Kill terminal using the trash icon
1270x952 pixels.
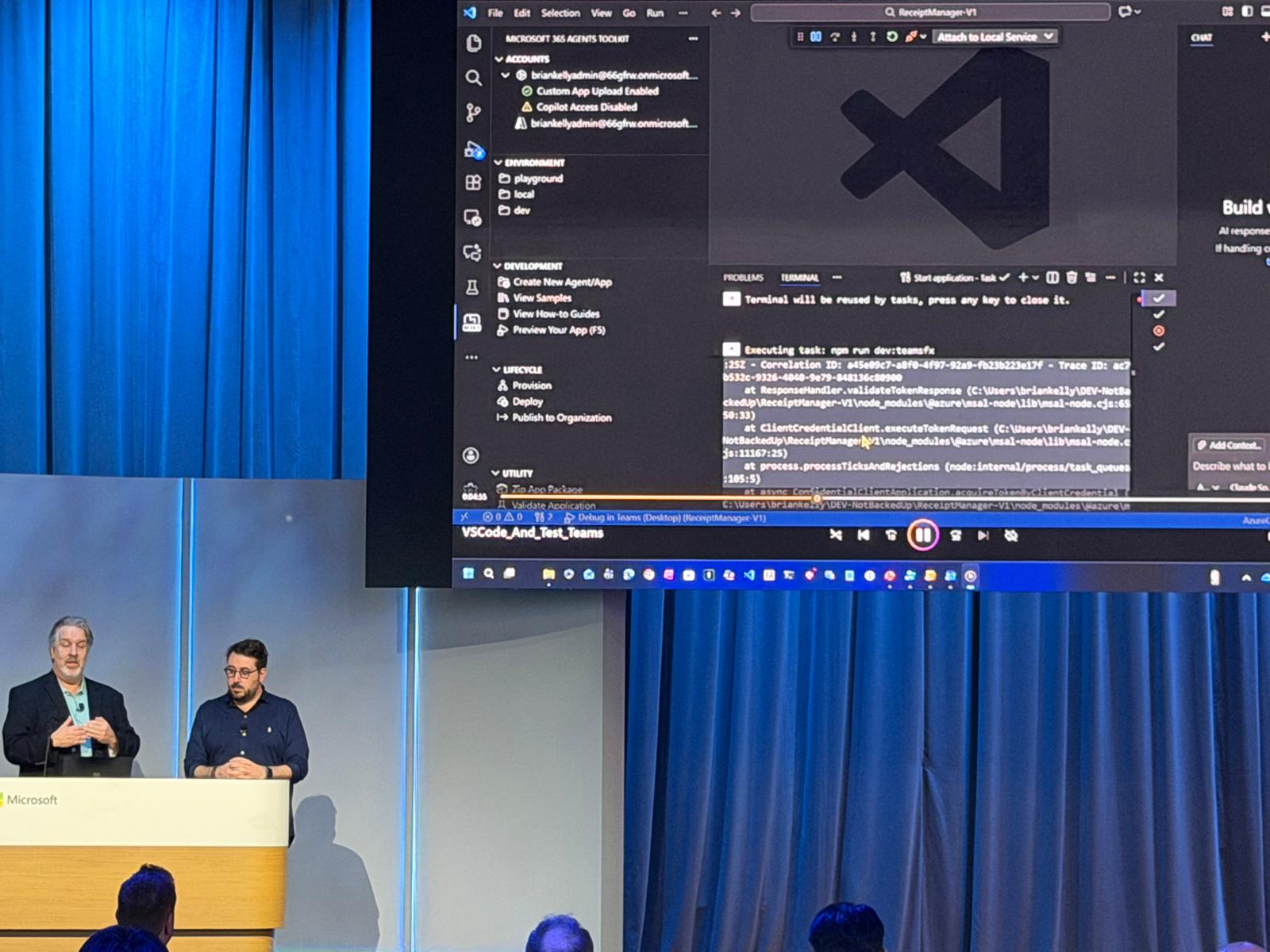1072,278
